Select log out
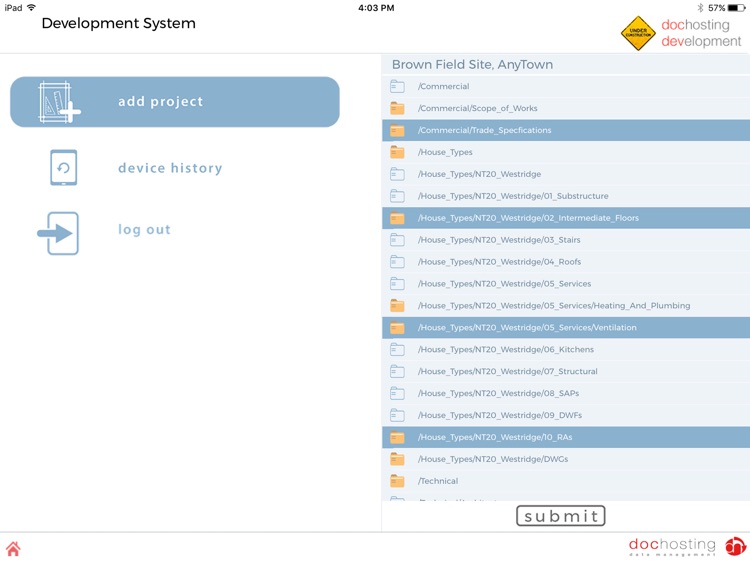Screen dimensions: 750x562 coord(144,230)
